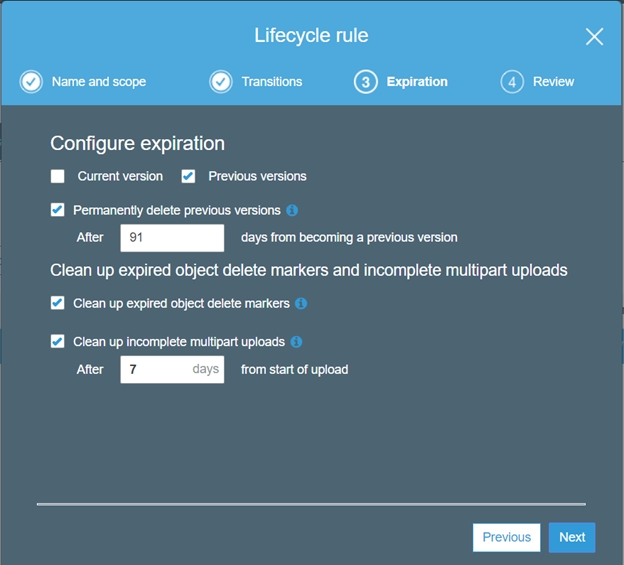The height and width of the screenshot is (565, 624).
Task: Open info icon for Permanently delete previous versions
Action: click(x=292, y=211)
